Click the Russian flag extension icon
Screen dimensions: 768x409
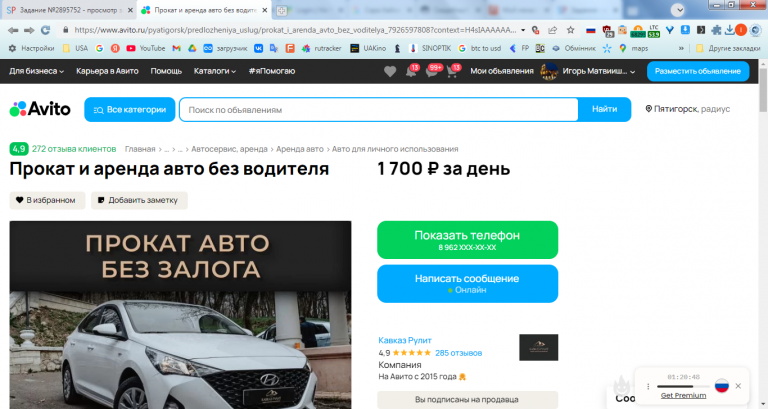[591, 30]
